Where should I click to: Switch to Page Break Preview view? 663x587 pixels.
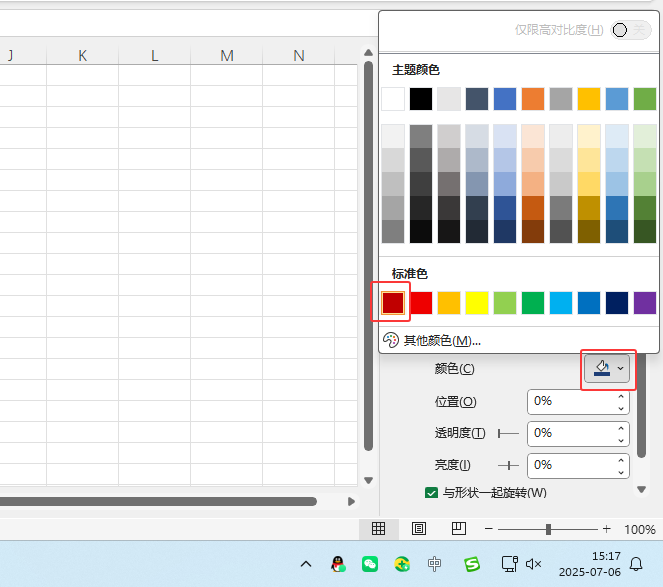coord(459,529)
